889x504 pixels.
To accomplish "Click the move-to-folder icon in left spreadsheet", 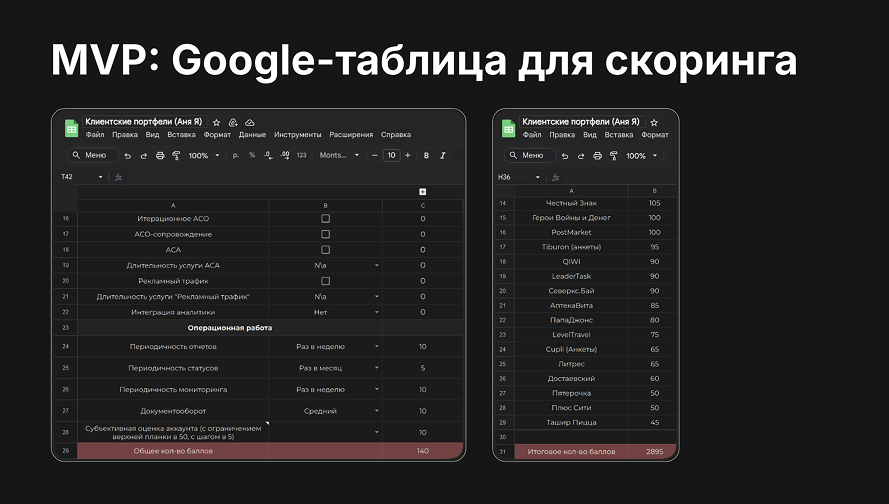I will 233,122.
